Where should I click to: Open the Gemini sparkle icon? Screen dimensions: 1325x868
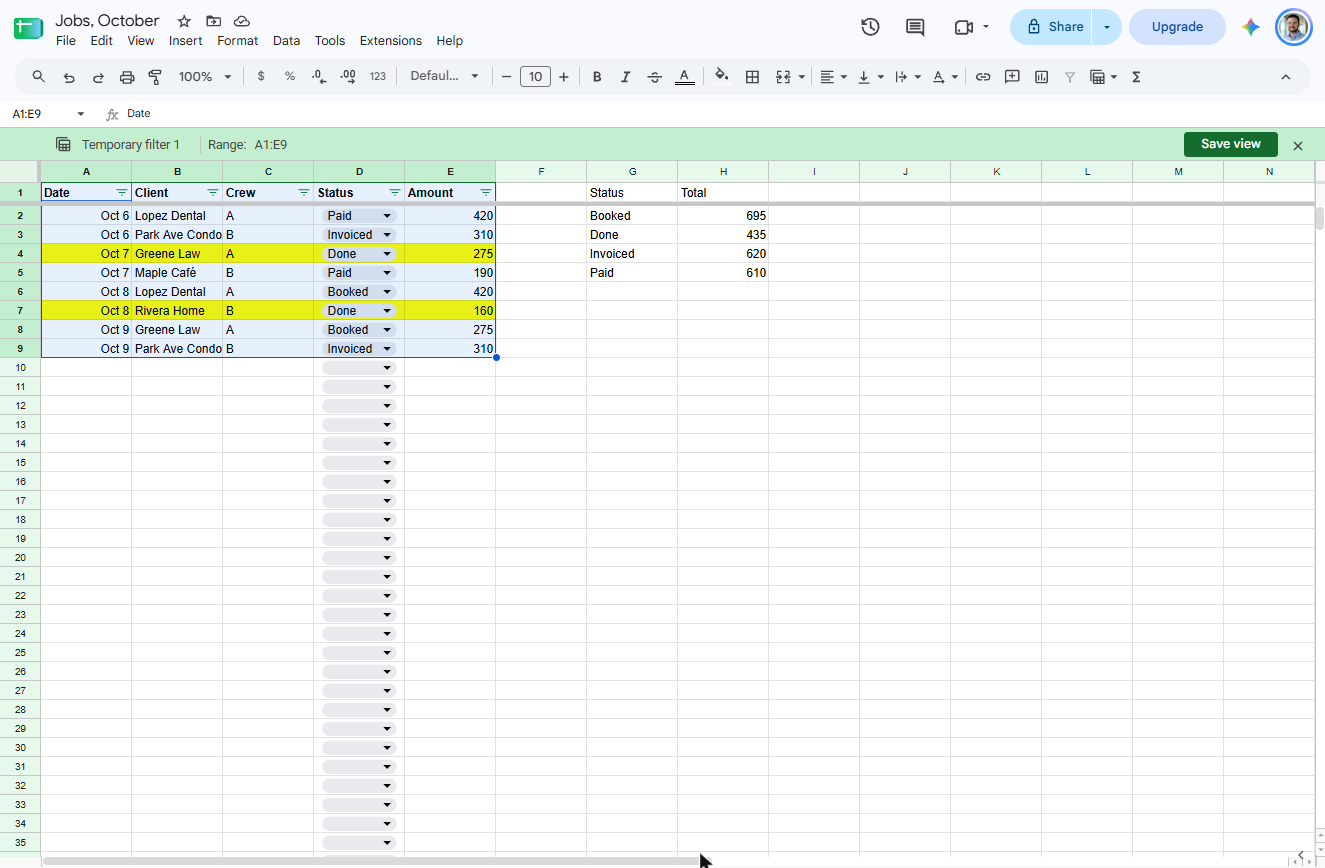[1250, 27]
